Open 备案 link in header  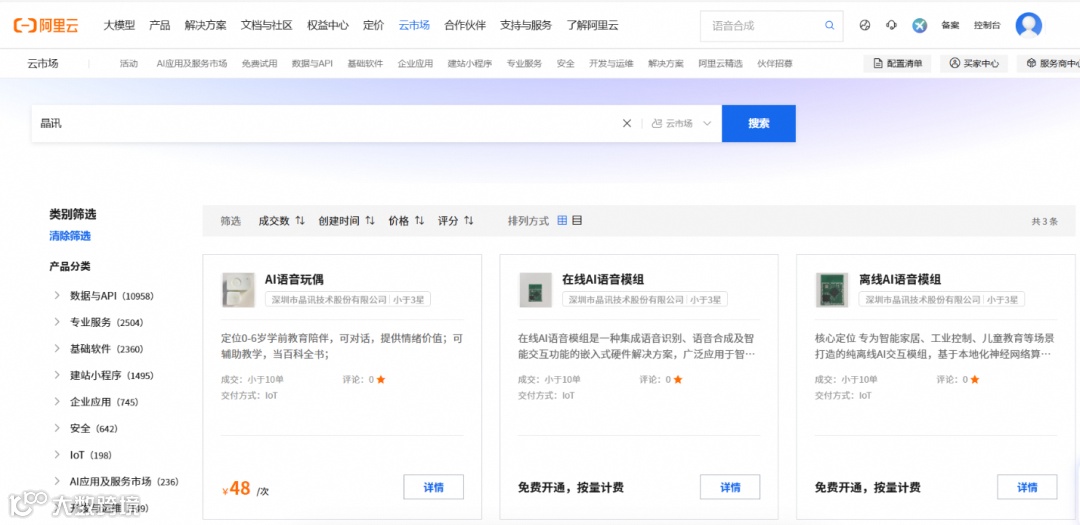[950, 25]
